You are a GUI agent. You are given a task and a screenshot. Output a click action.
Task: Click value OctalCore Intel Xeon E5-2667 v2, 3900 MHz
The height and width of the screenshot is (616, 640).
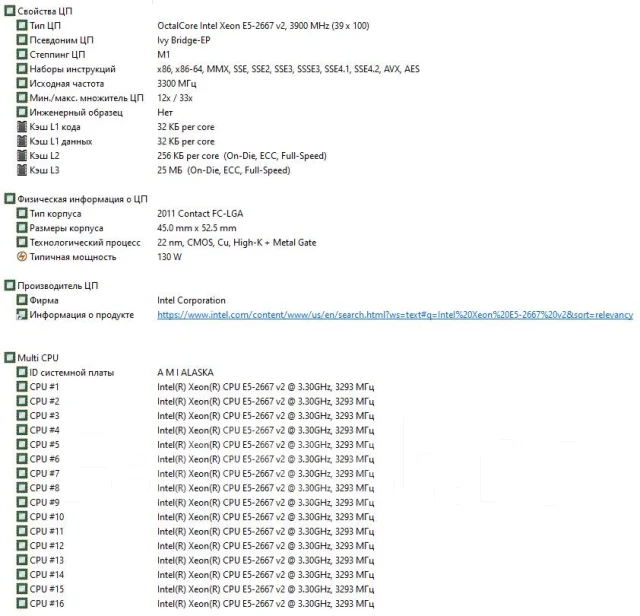[x=263, y=26]
